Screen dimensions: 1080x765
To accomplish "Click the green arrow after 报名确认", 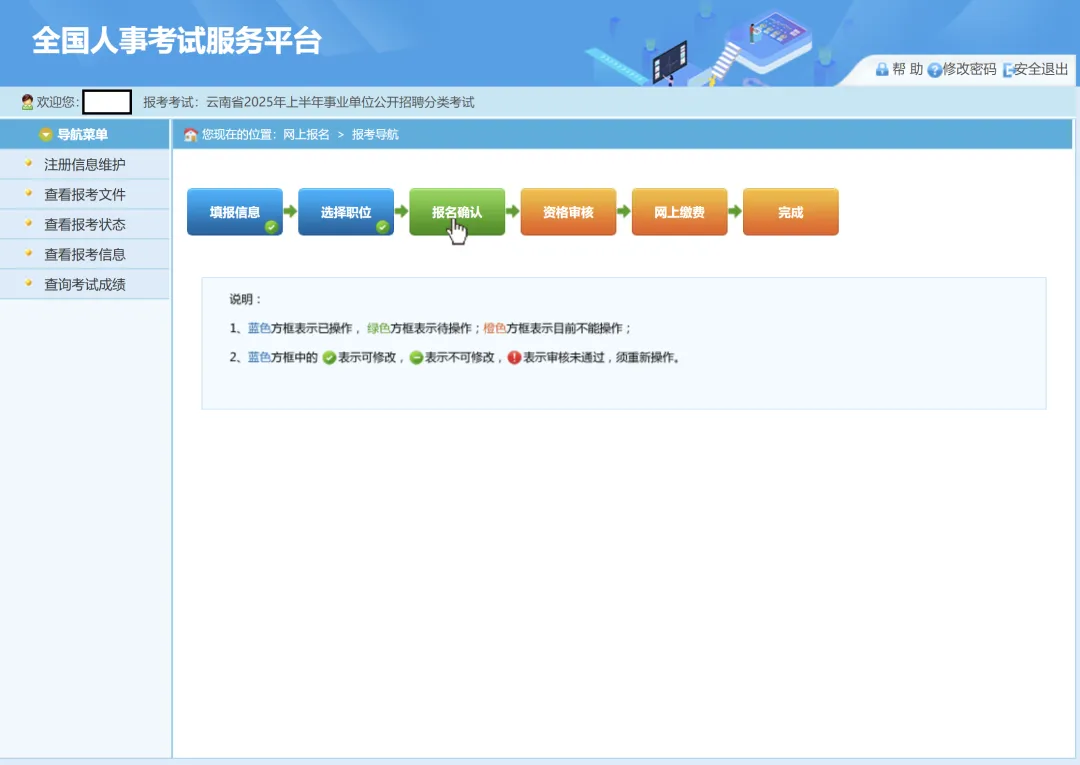I will click(x=514, y=211).
